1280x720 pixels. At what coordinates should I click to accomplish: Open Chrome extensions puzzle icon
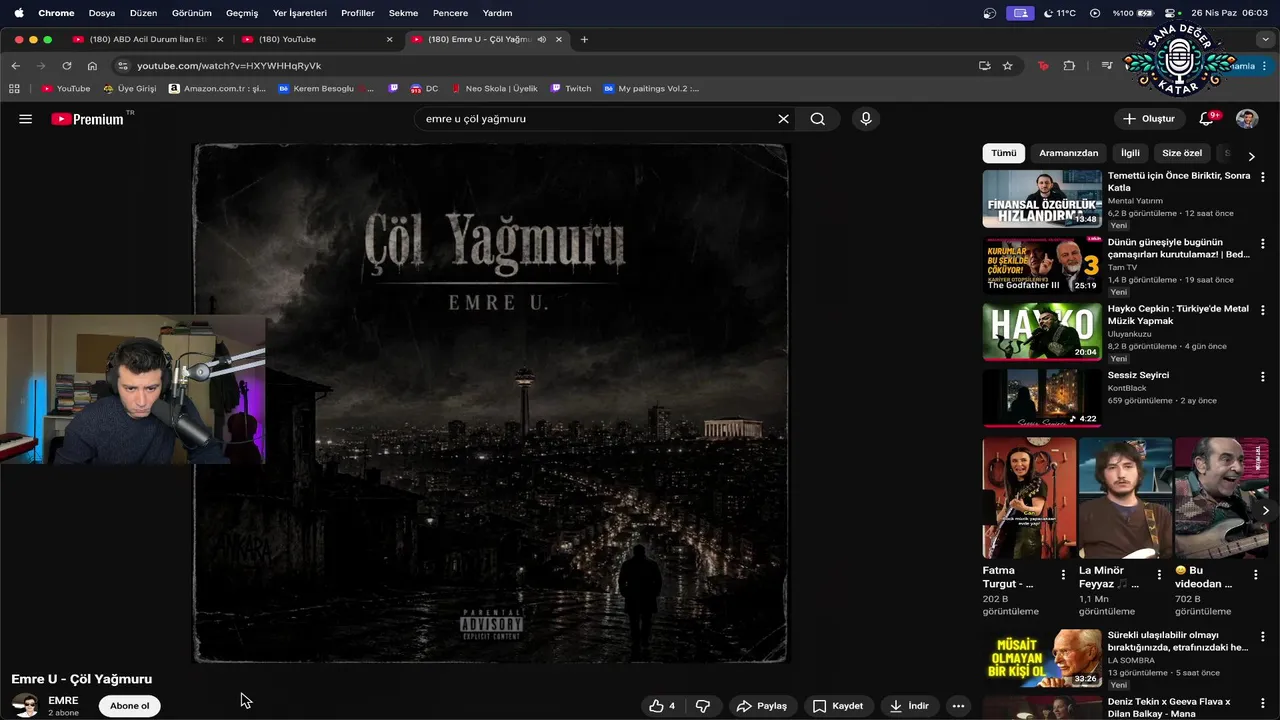[1069, 66]
